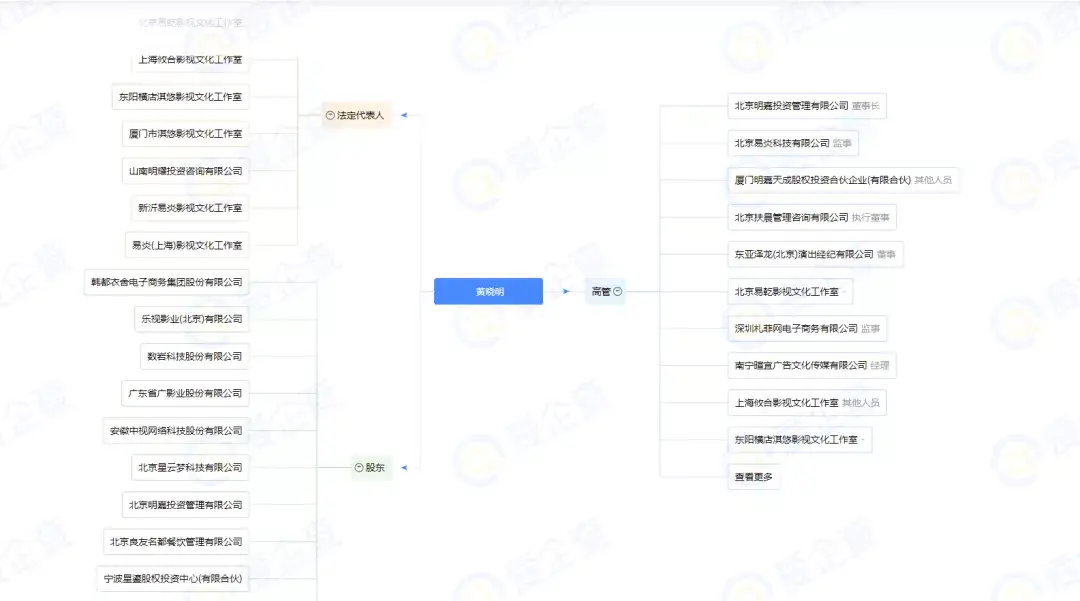Open the 北京易炎科技有限公司 node
Screen dimensions: 1080x601
[782, 143]
